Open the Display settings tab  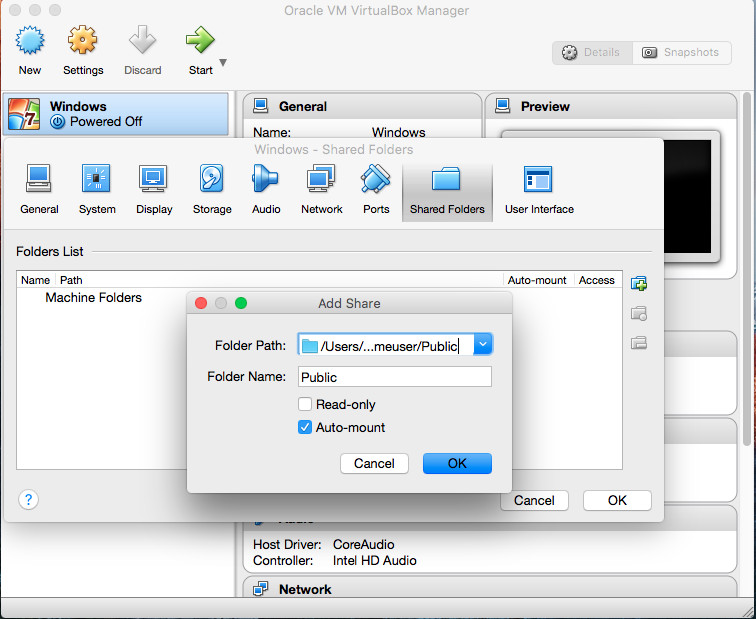(x=154, y=190)
